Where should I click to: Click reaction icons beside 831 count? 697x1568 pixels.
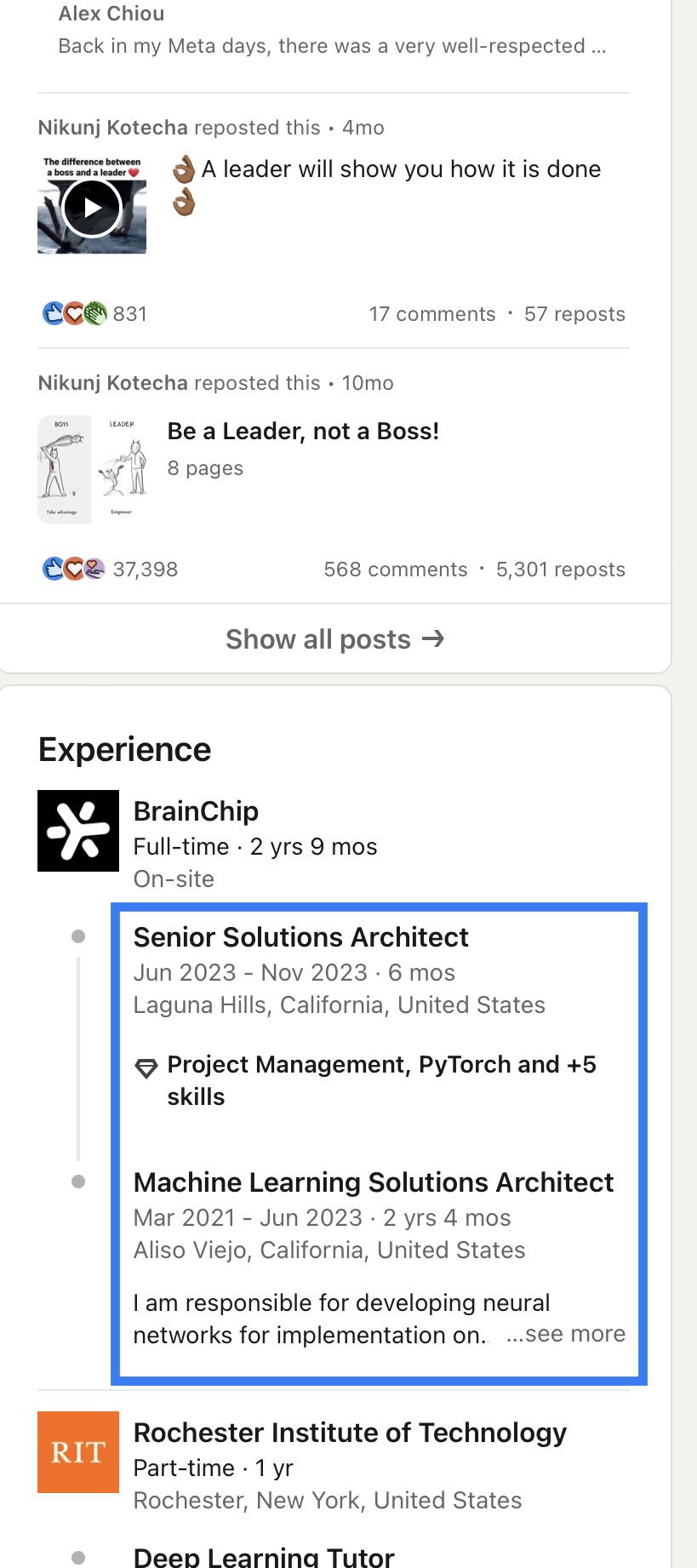74,314
